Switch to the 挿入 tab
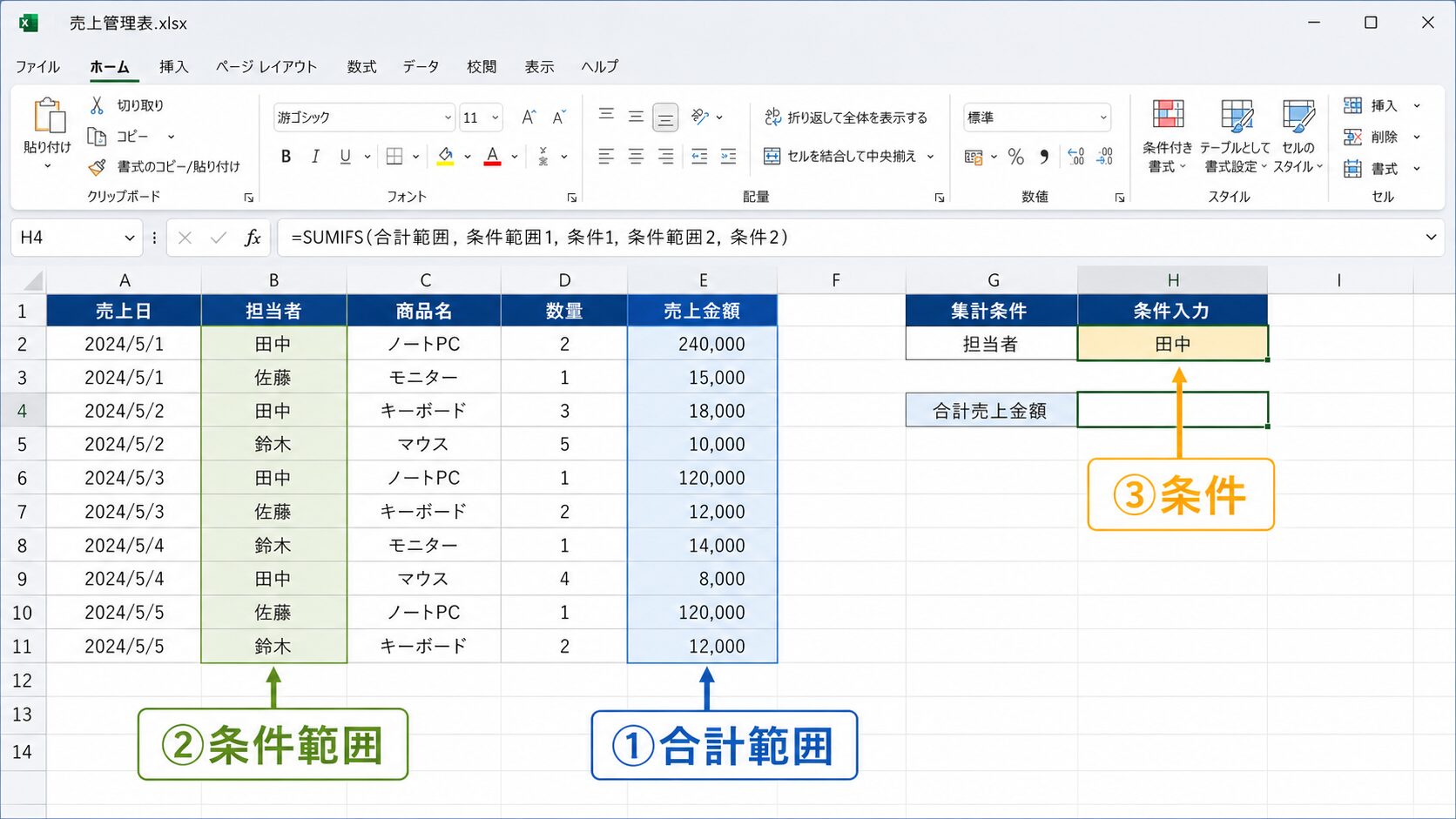The image size is (1456, 819). click(173, 66)
